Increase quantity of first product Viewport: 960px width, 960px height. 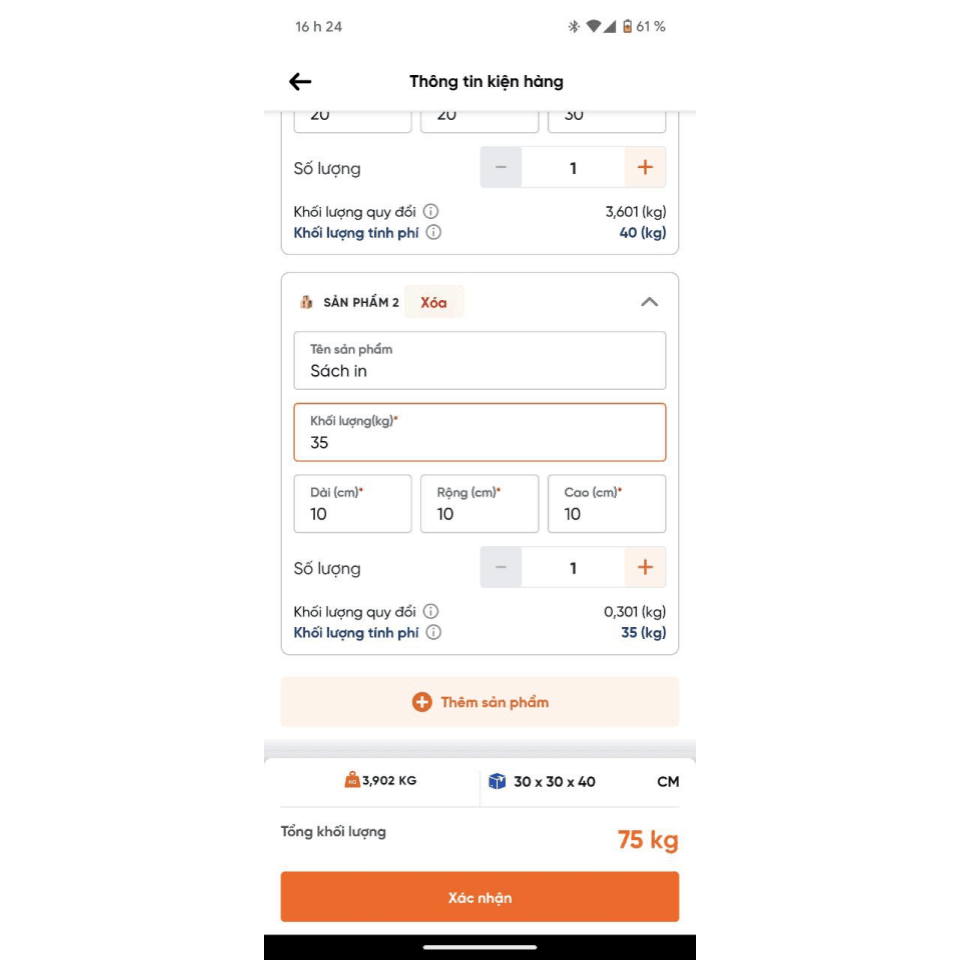(x=645, y=167)
